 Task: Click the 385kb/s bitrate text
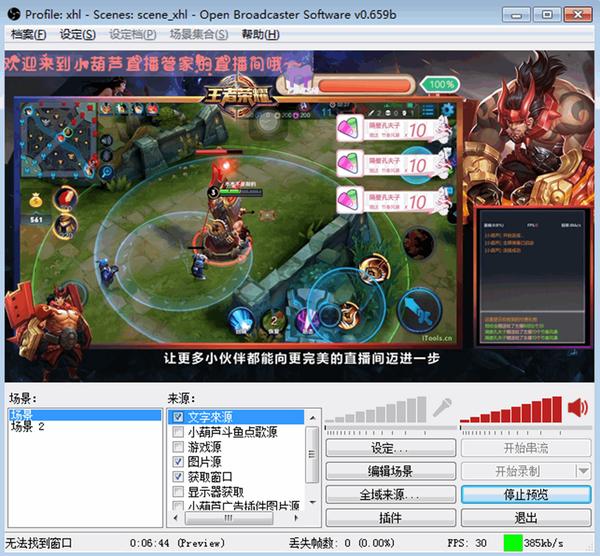(543, 543)
